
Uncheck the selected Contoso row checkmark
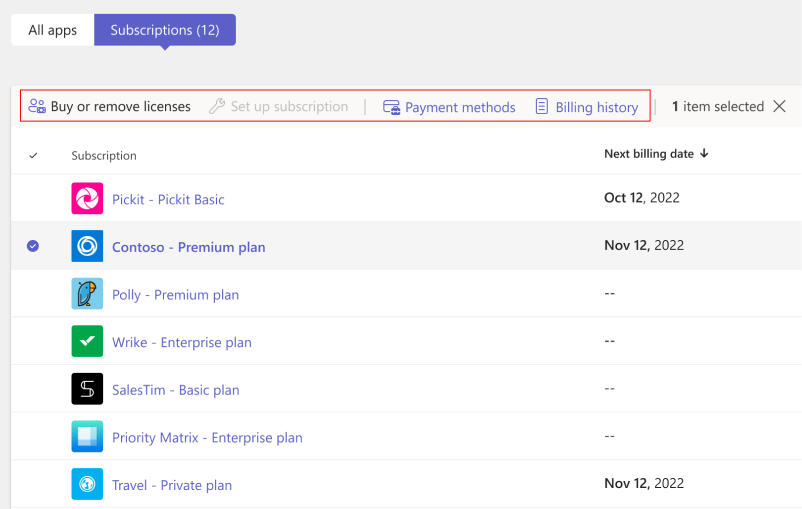[x=33, y=246]
